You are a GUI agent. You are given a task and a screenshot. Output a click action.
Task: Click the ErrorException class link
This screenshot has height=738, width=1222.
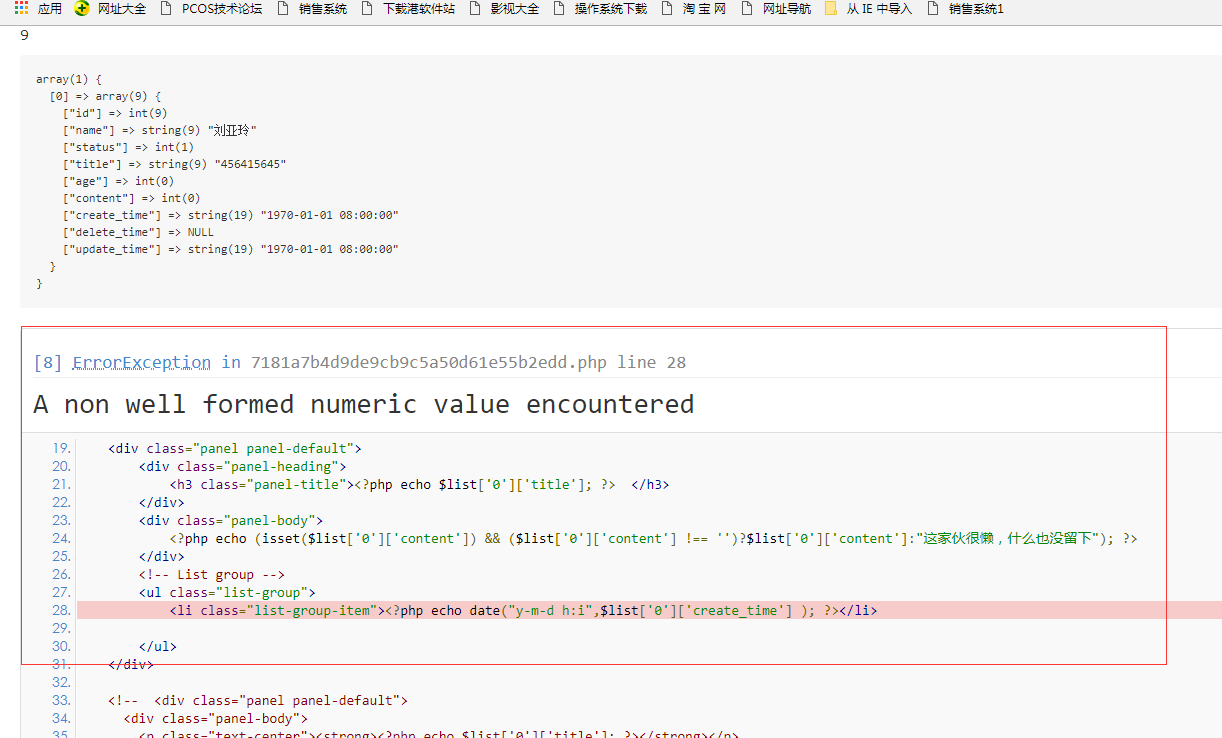pos(141,362)
